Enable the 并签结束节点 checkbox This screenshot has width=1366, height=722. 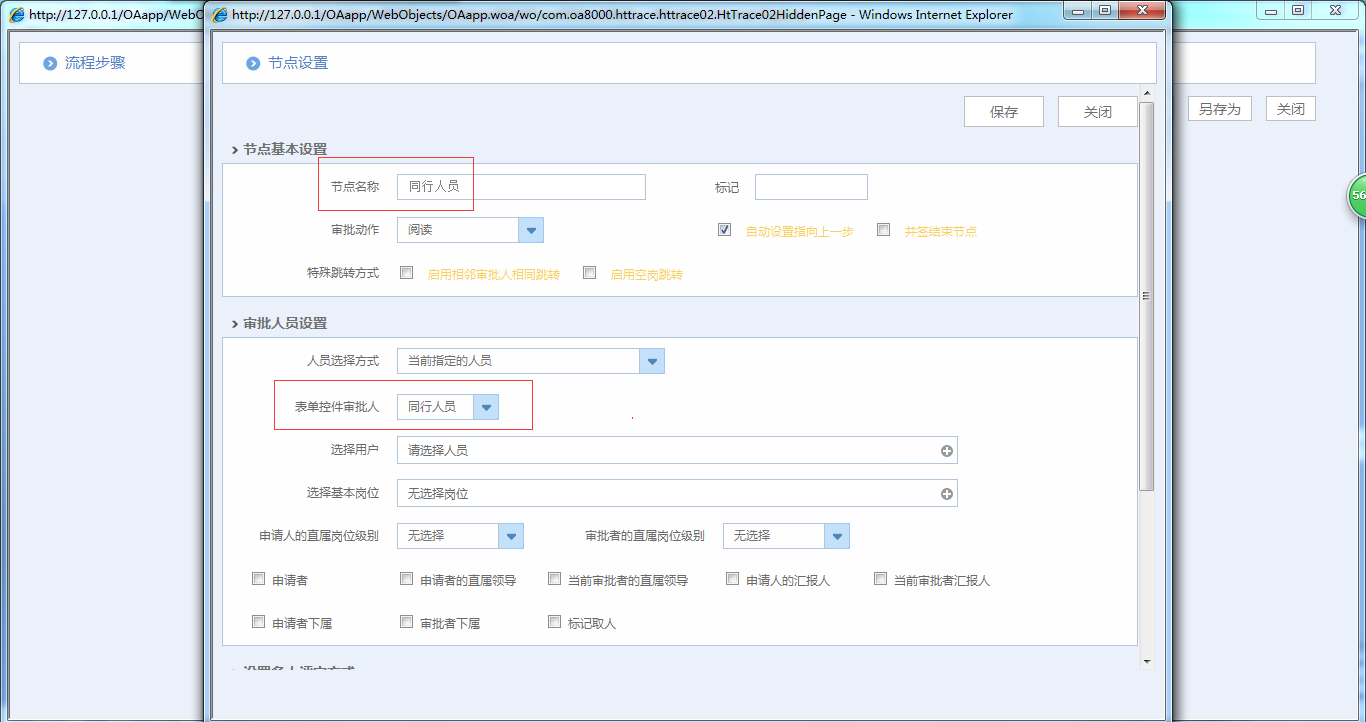pyautogui.click(x=883, y=230)
